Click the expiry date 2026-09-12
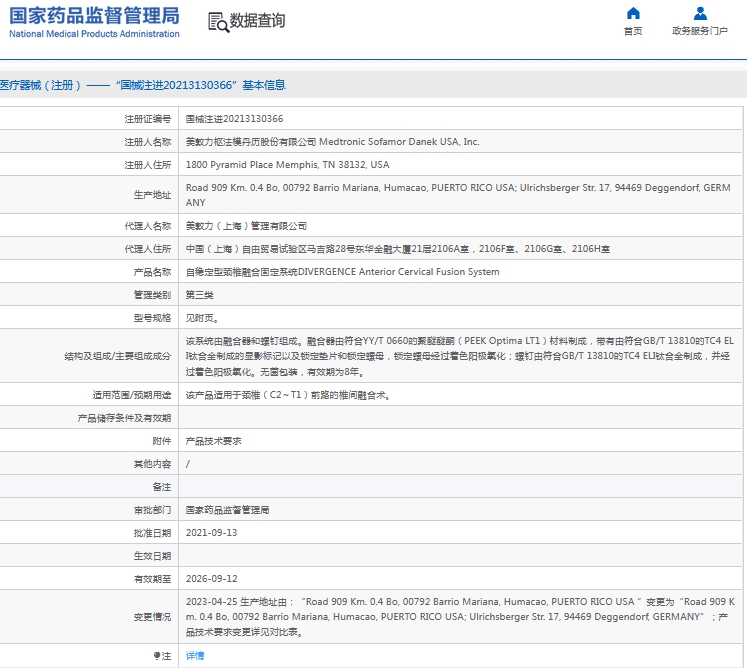 click(211, 578)
